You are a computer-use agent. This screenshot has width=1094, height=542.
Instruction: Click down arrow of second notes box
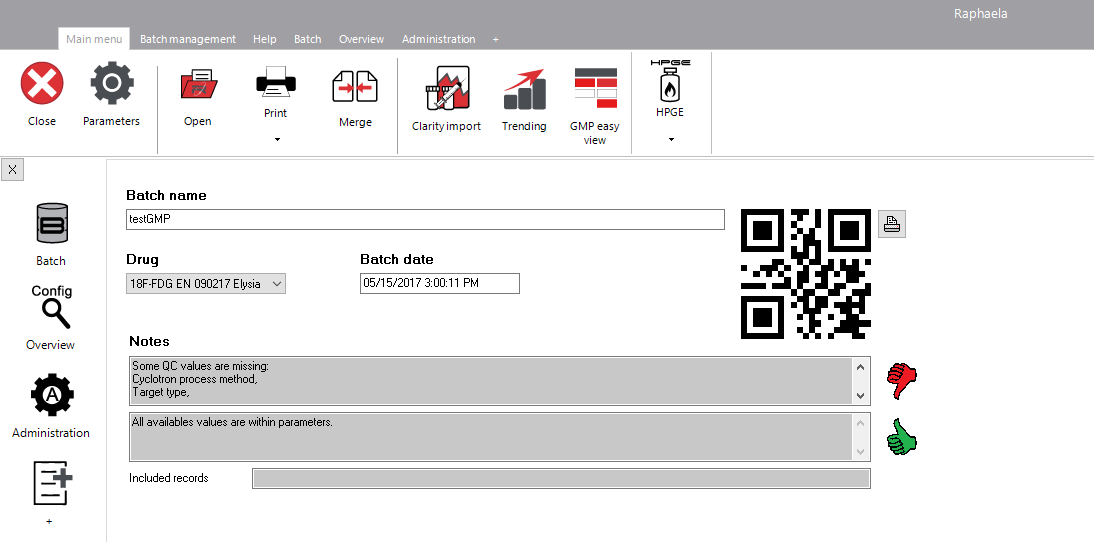861,452
